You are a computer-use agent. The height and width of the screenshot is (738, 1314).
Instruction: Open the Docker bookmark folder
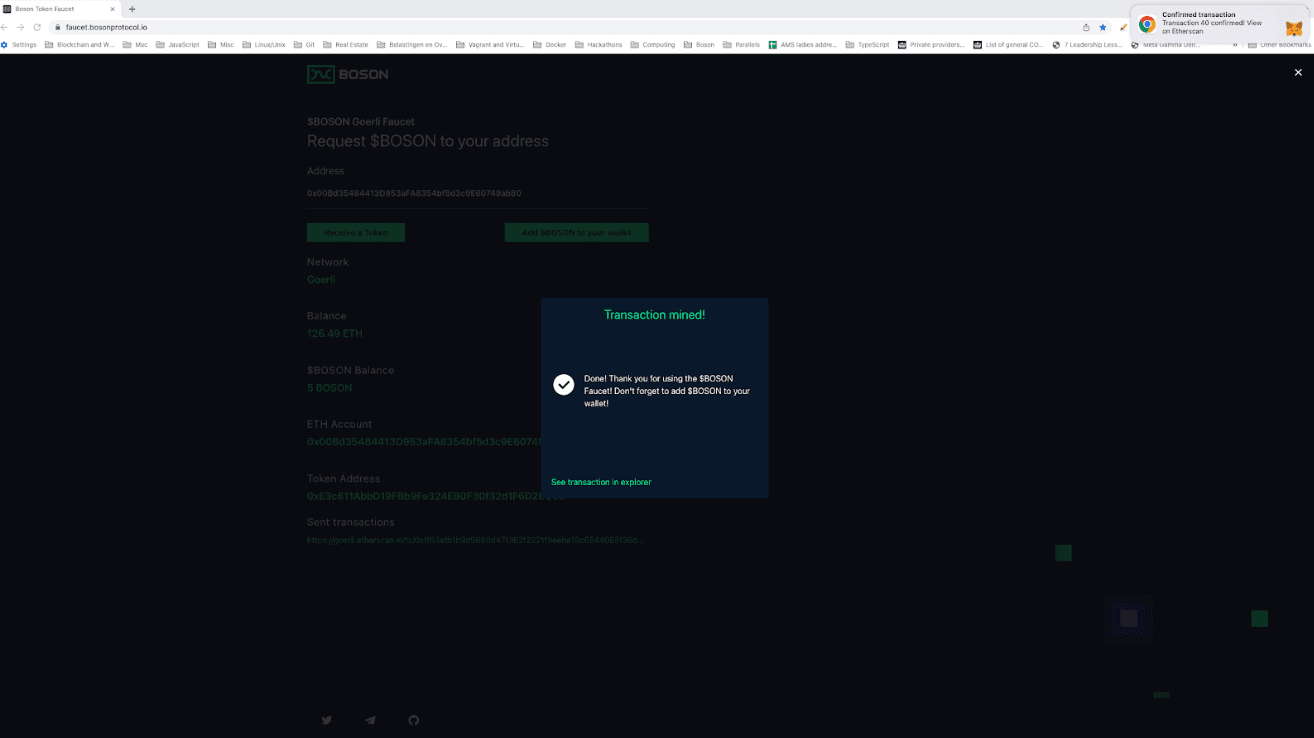pos(550,45)
